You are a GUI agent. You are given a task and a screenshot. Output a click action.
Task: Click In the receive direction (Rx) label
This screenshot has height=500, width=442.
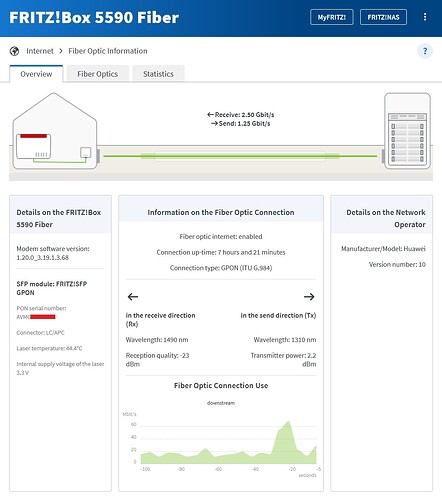click(160, 319)
